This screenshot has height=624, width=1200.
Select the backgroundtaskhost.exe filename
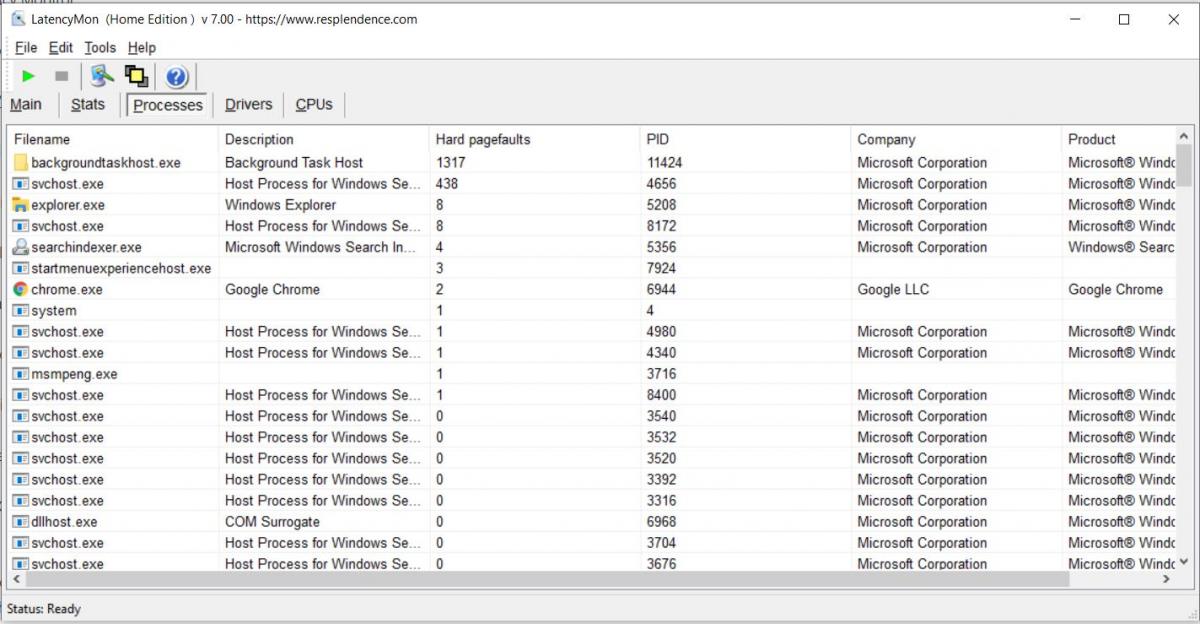coord(106,162)
